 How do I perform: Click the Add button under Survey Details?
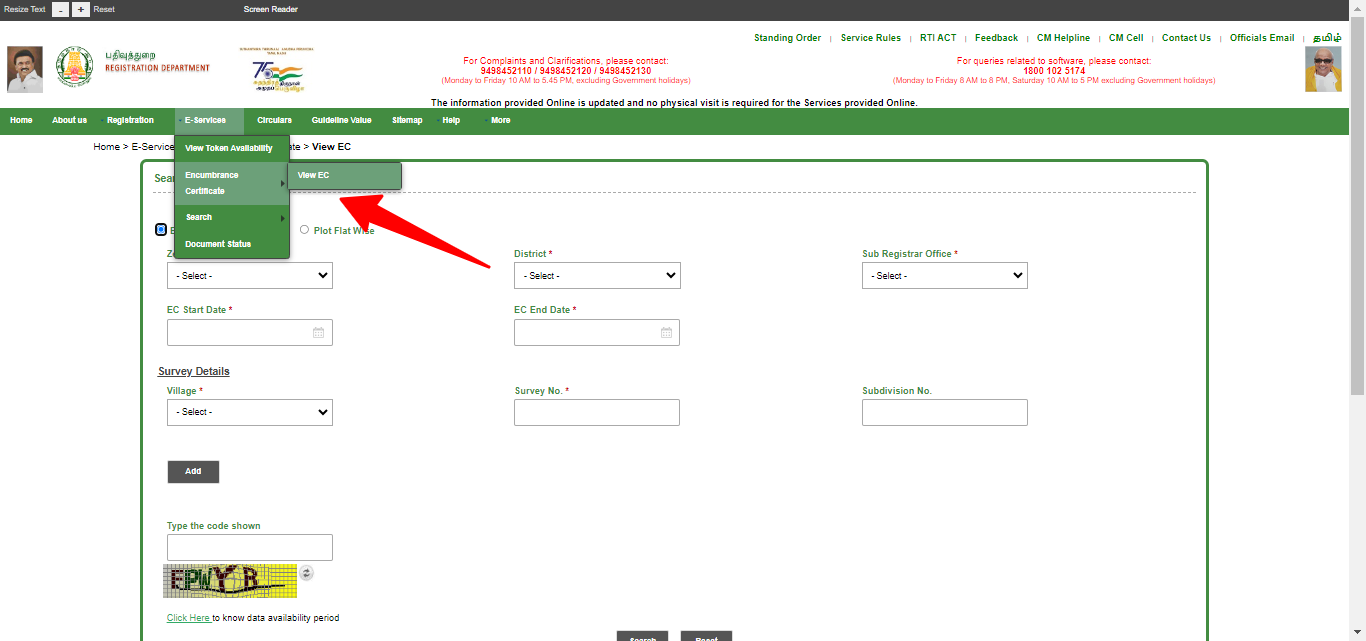(193, 471)
